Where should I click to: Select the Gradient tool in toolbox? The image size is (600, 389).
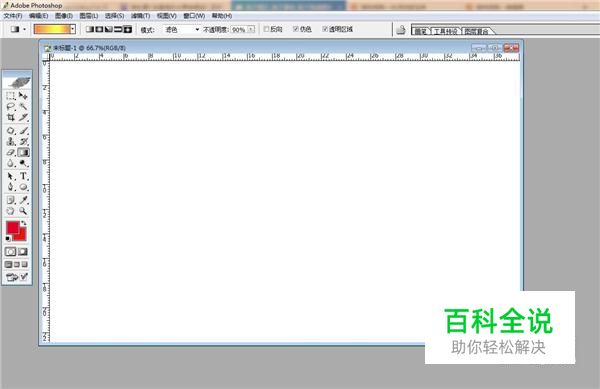23,153
